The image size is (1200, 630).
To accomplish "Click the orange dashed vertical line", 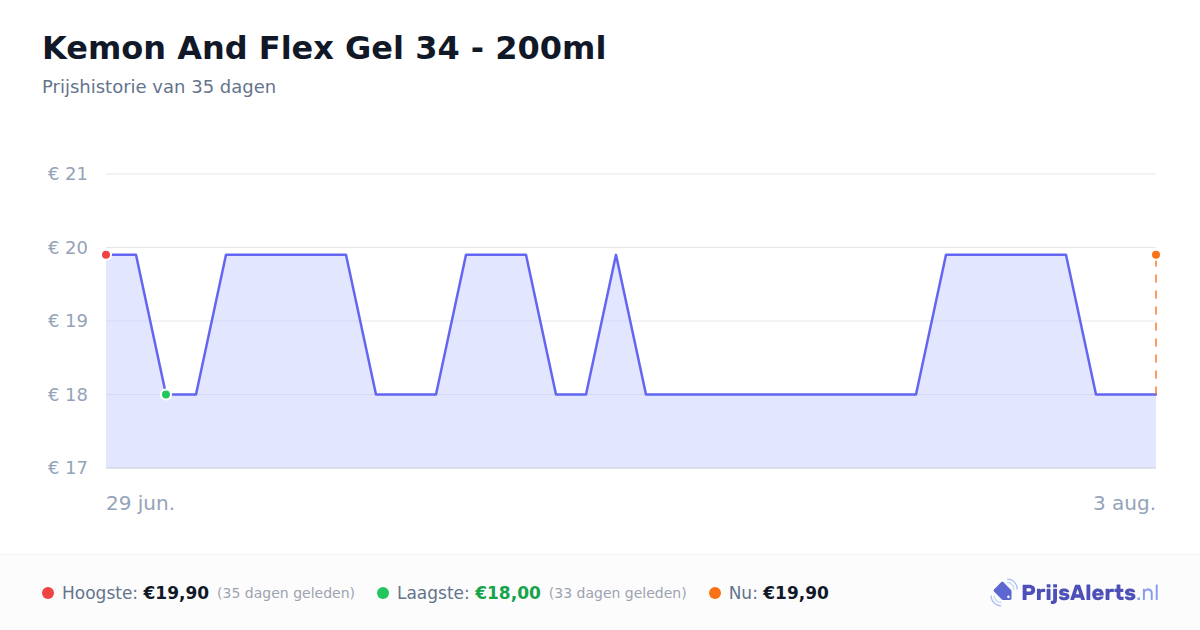I will click(1156, 327).
